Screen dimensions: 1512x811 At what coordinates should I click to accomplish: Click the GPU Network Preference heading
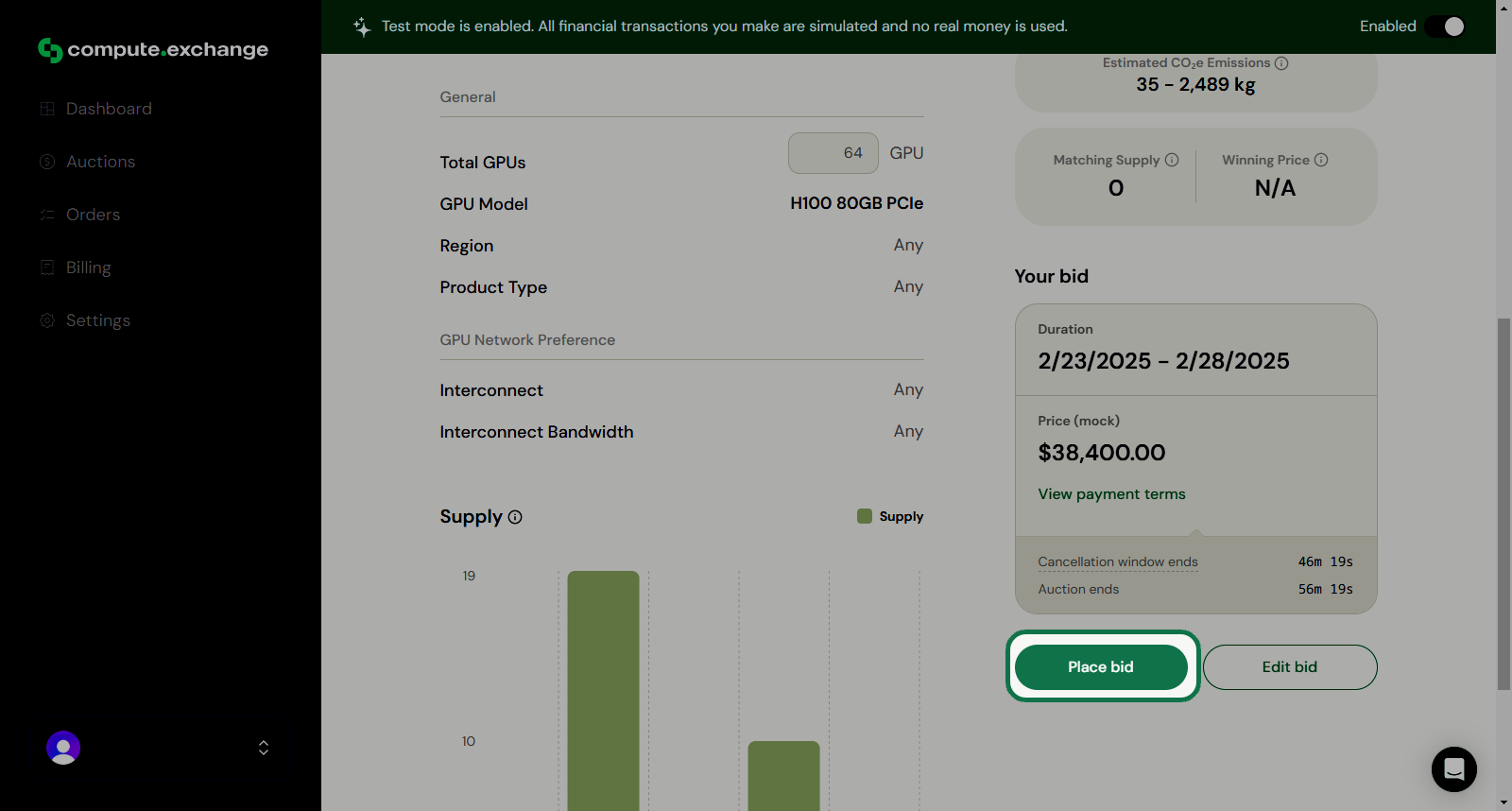point(527,339)
